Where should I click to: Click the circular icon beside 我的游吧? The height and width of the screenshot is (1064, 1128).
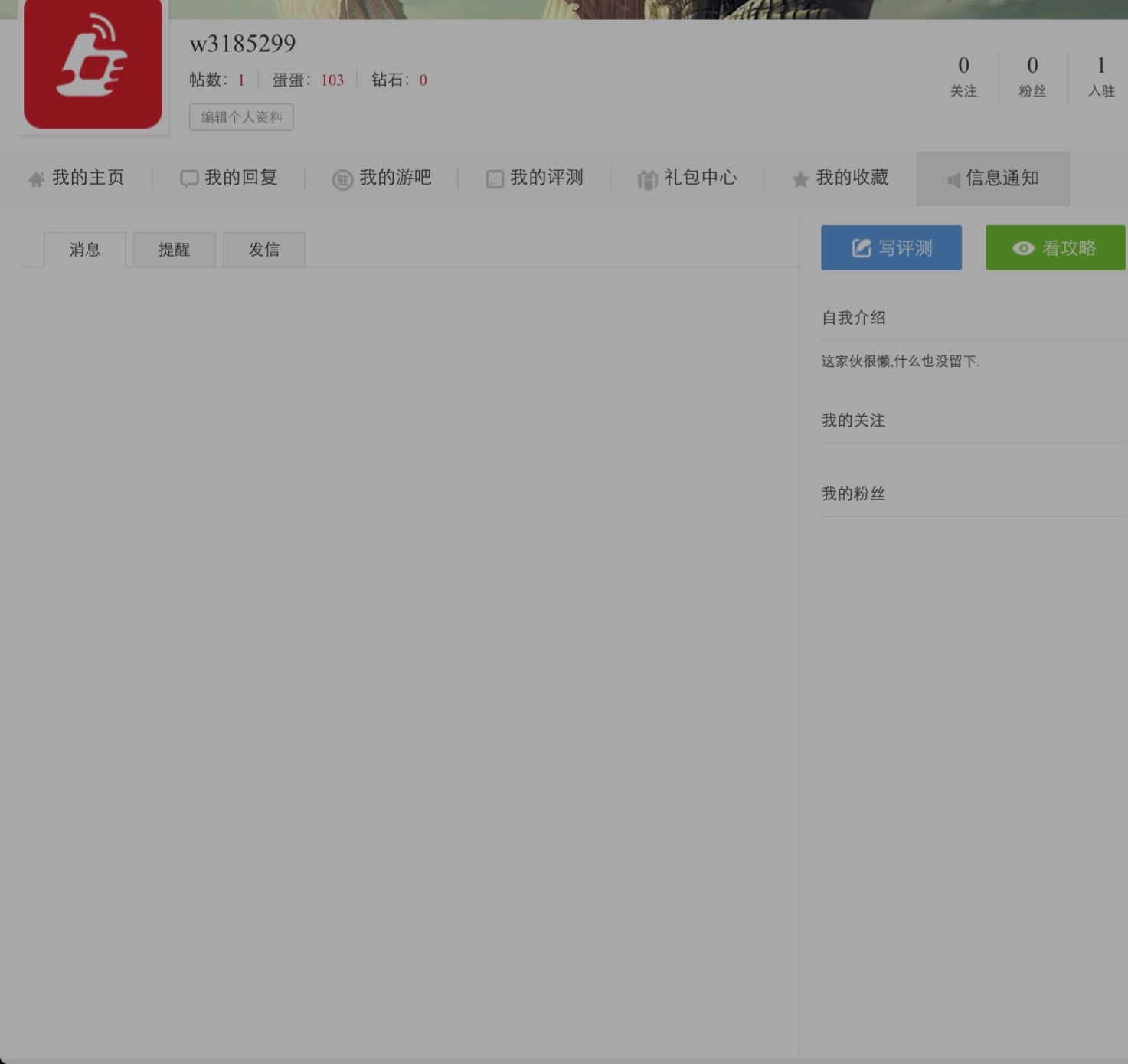pos(342,179)
